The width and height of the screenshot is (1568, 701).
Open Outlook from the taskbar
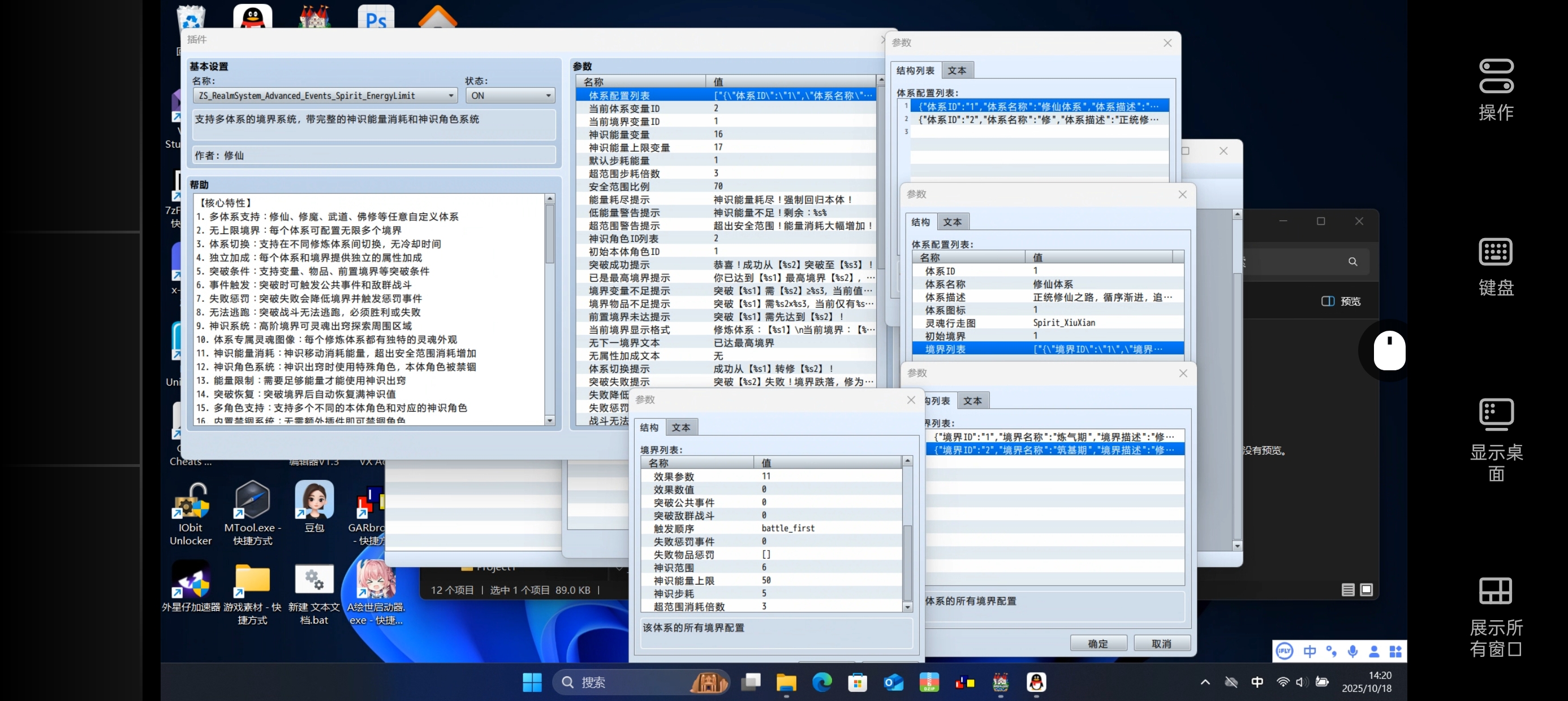point(893,682)
